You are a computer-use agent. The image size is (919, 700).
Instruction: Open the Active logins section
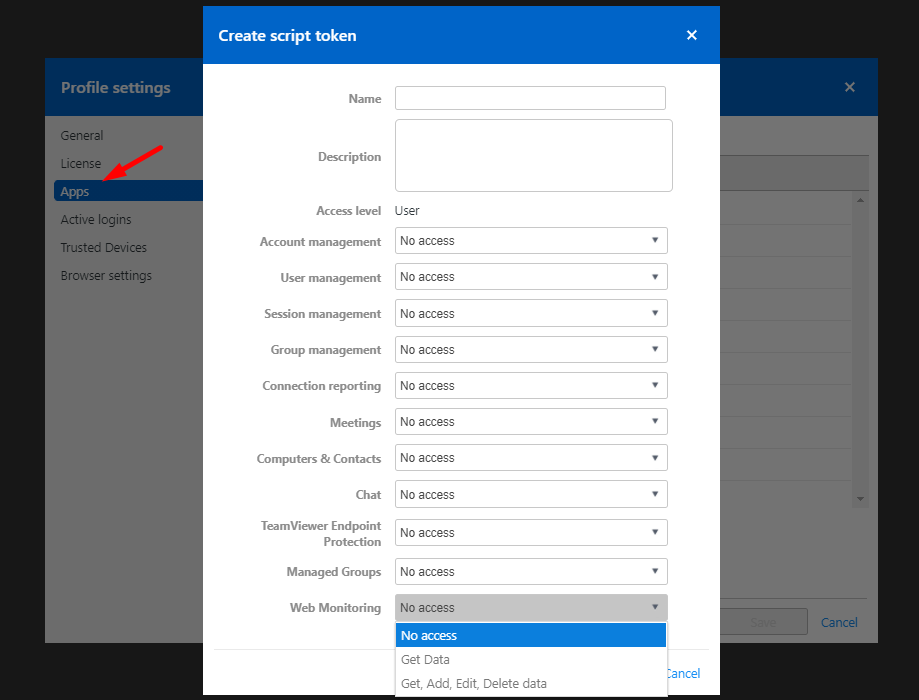pyautogui.click(x=96, y=219)
